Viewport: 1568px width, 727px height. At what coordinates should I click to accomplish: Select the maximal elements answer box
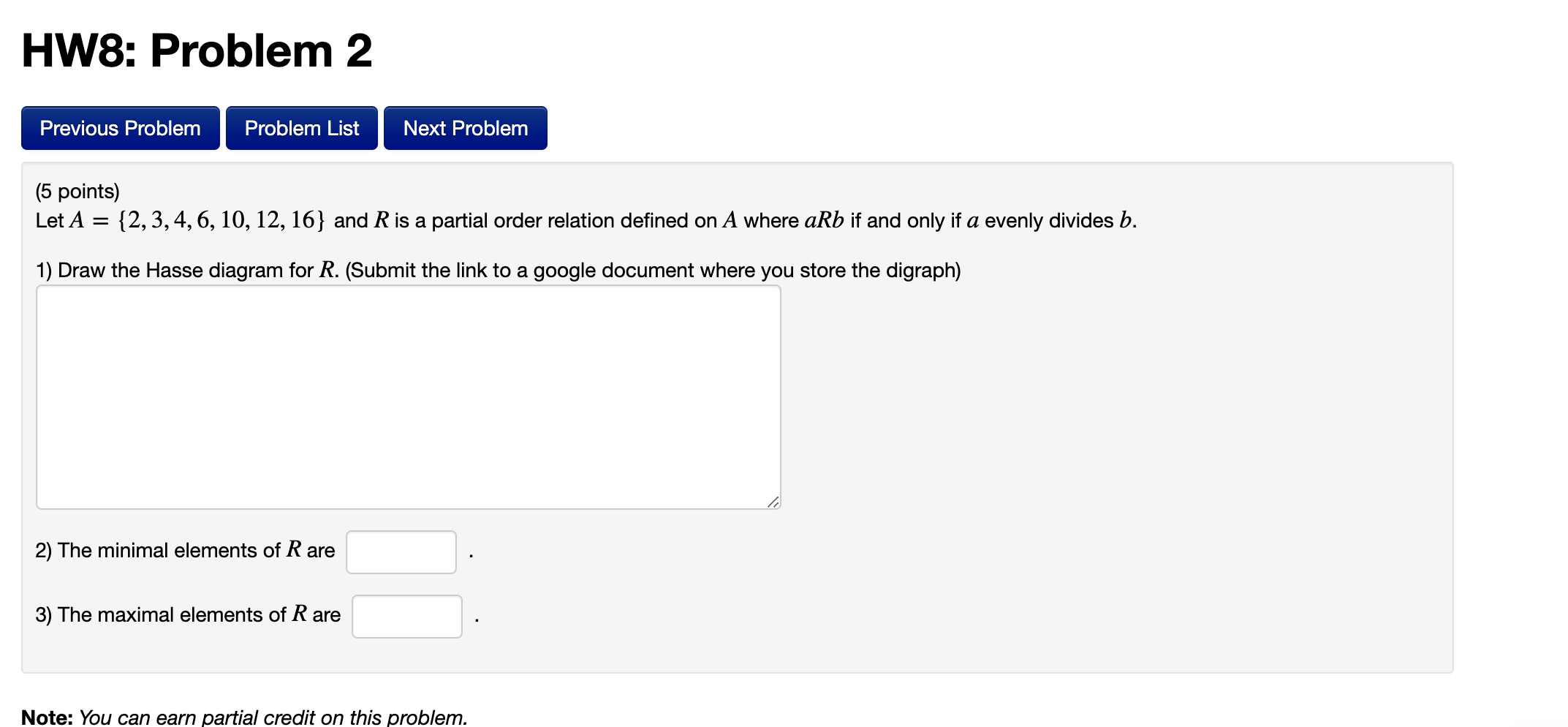pos(406,616)
